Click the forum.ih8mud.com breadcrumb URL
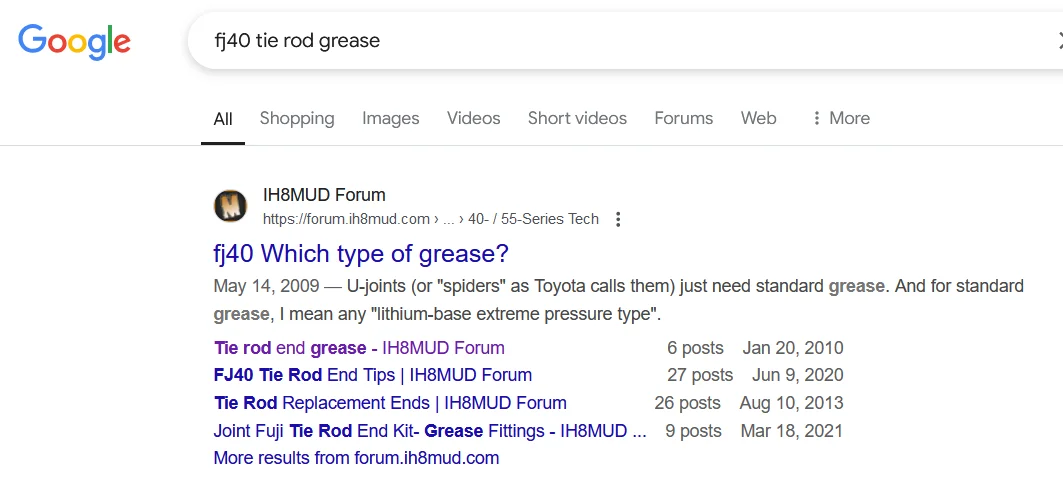This screenshot has height=493, width=1063. coord(430,219)
